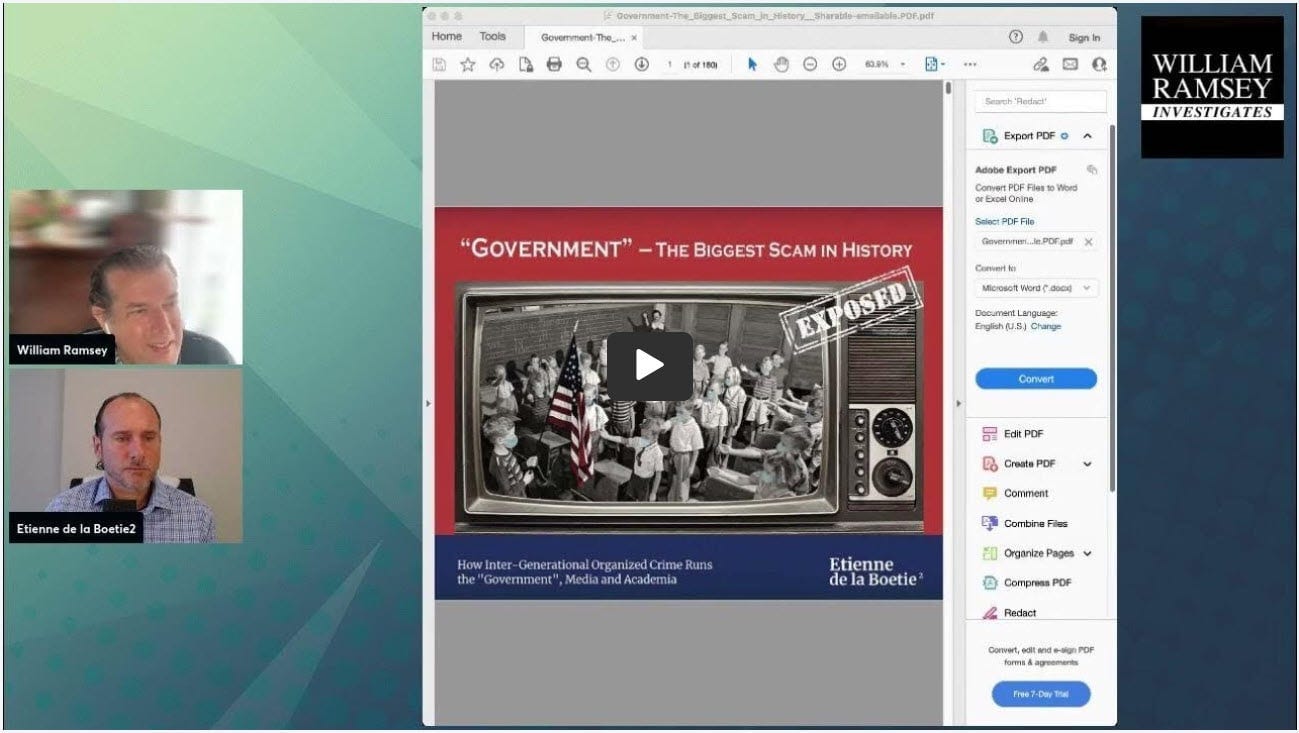Click the print icon in toolbar
The image size is (1299, 733).
click(x=554, y=64)
